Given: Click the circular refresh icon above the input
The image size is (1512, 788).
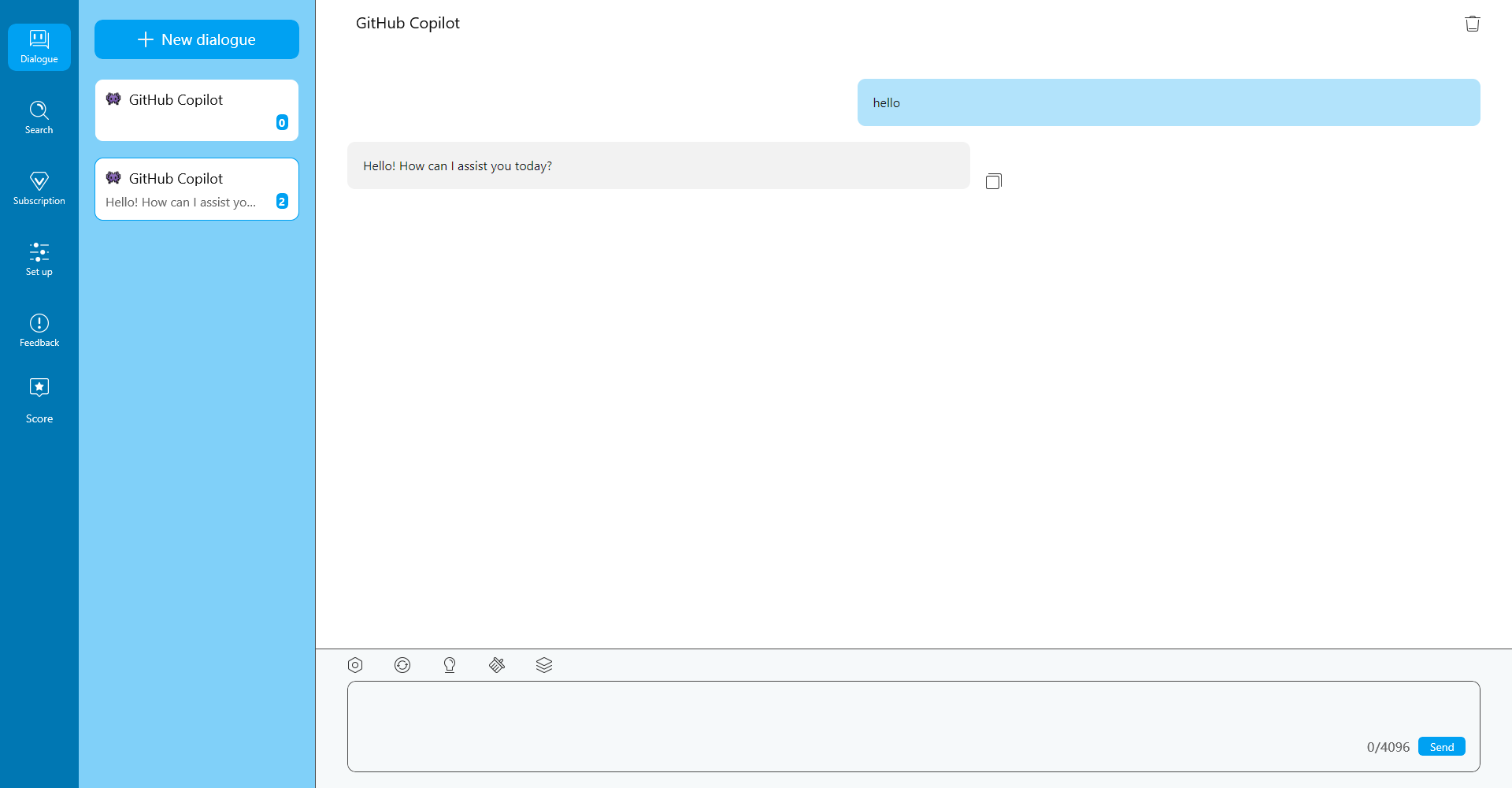Looking at the screenshot, I should (x=402, y=665).
